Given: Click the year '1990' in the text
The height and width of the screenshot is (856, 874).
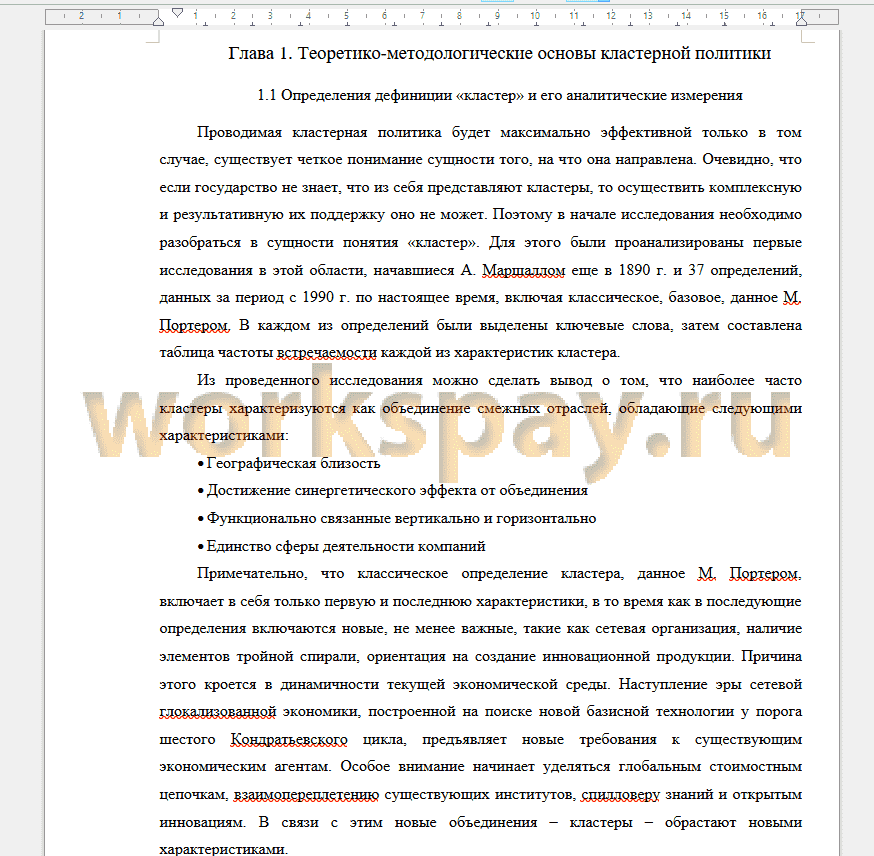Looking at the screenshot, I should point(318,298).
